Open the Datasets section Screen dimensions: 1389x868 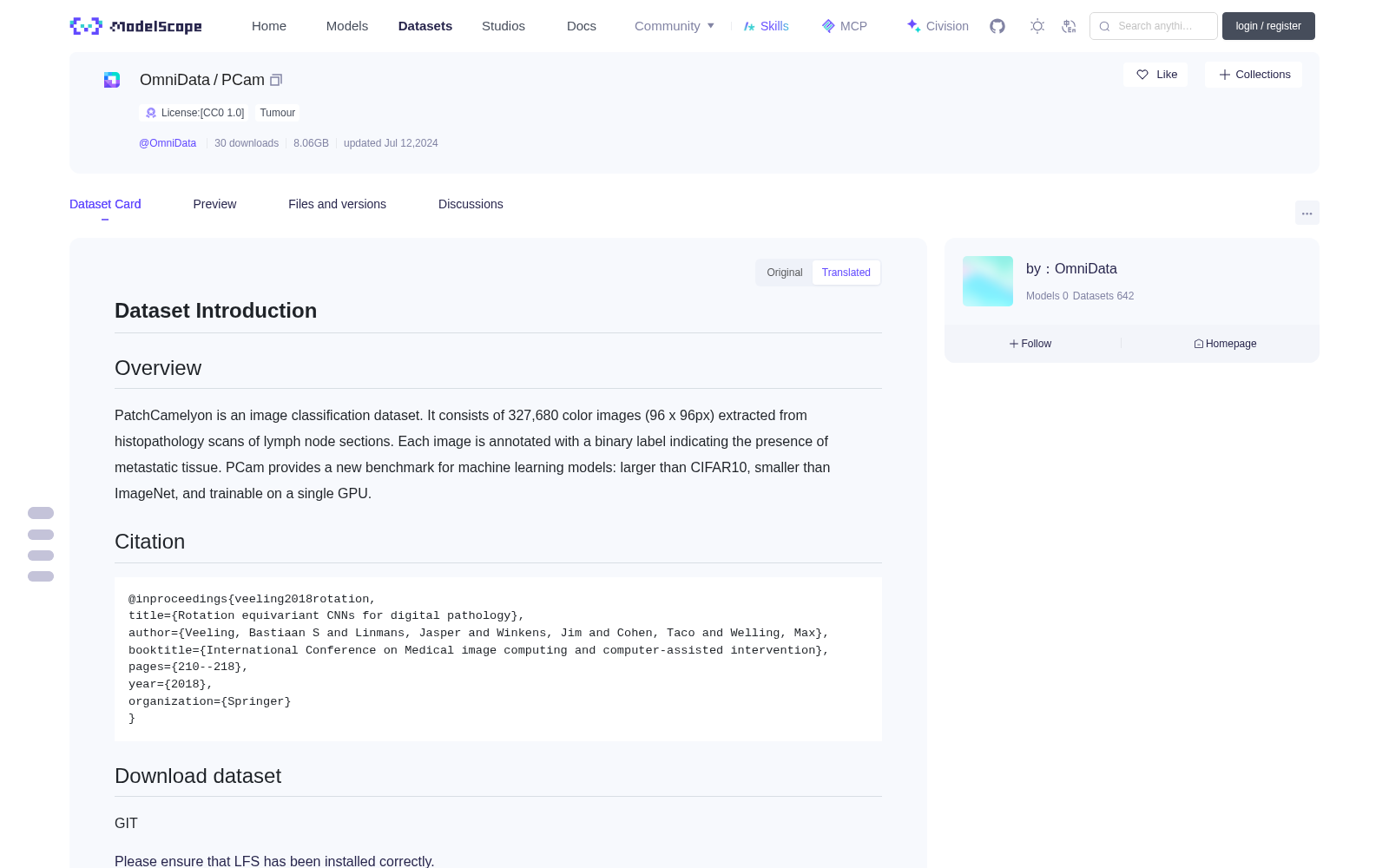coord(425,26)
